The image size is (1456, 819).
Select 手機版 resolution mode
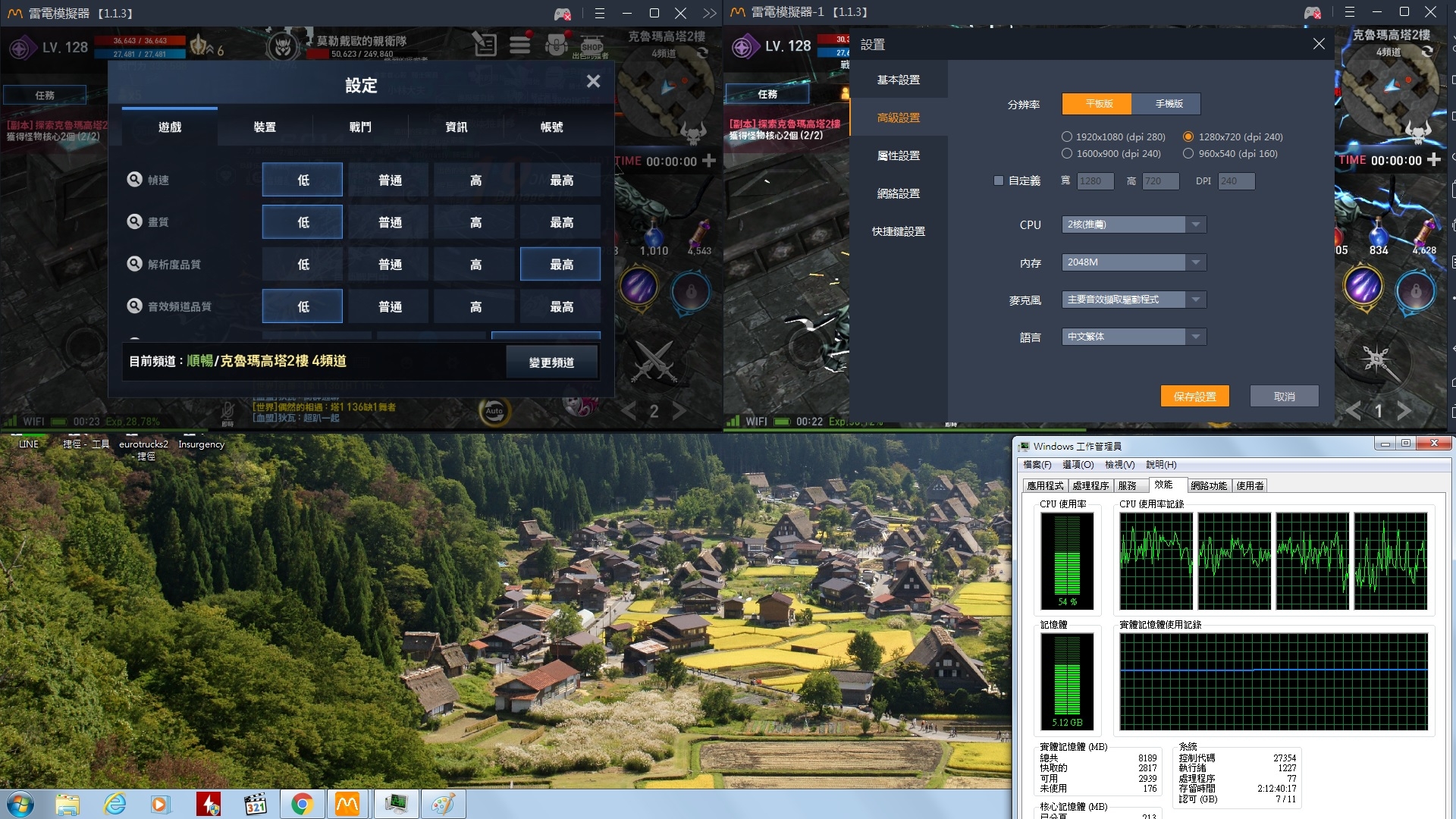[x=1167, y=104]
